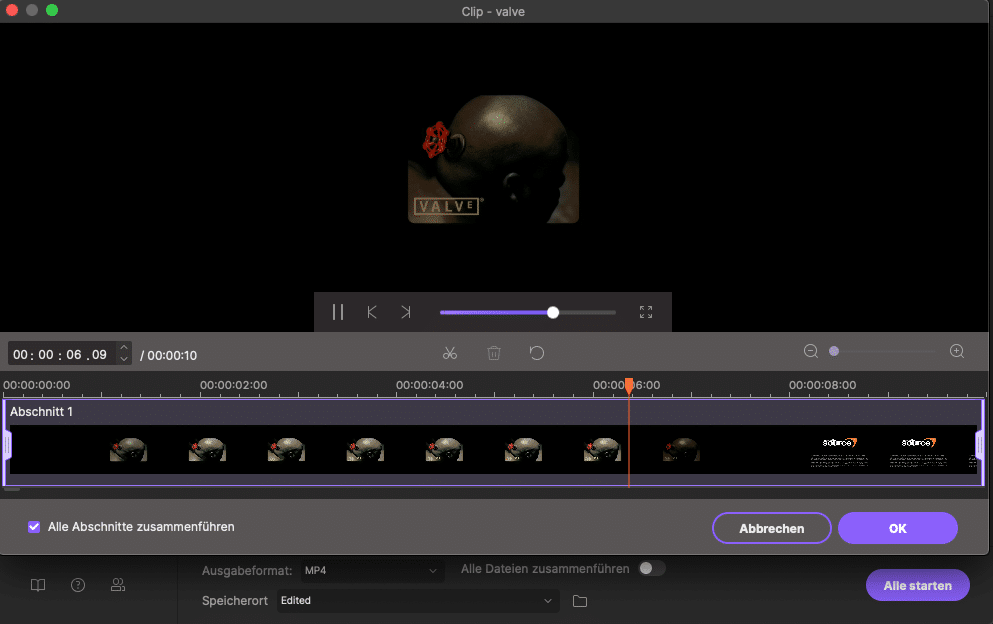The height and width of the screenshot is (624, 993).
Task: Cut clip with scissors tool
Action: pyautogui.click(x=450, y=353)
